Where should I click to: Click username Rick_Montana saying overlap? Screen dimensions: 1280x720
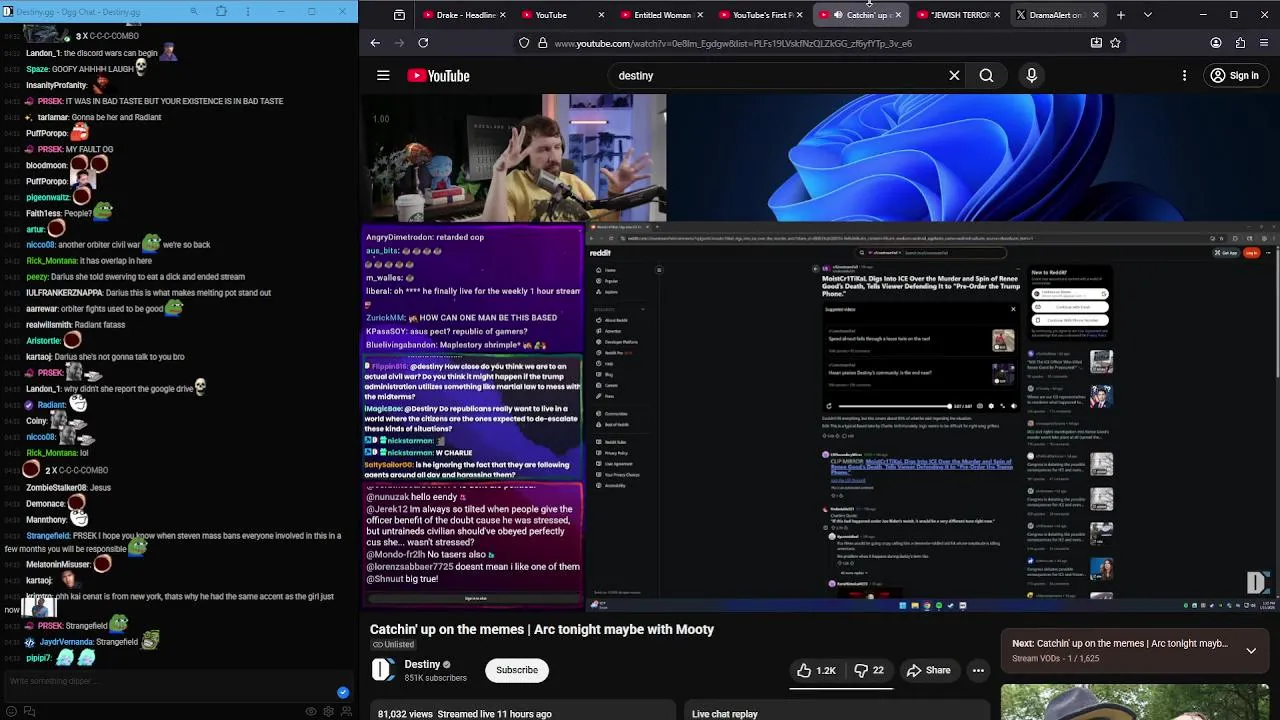click(x=51, y=261)
